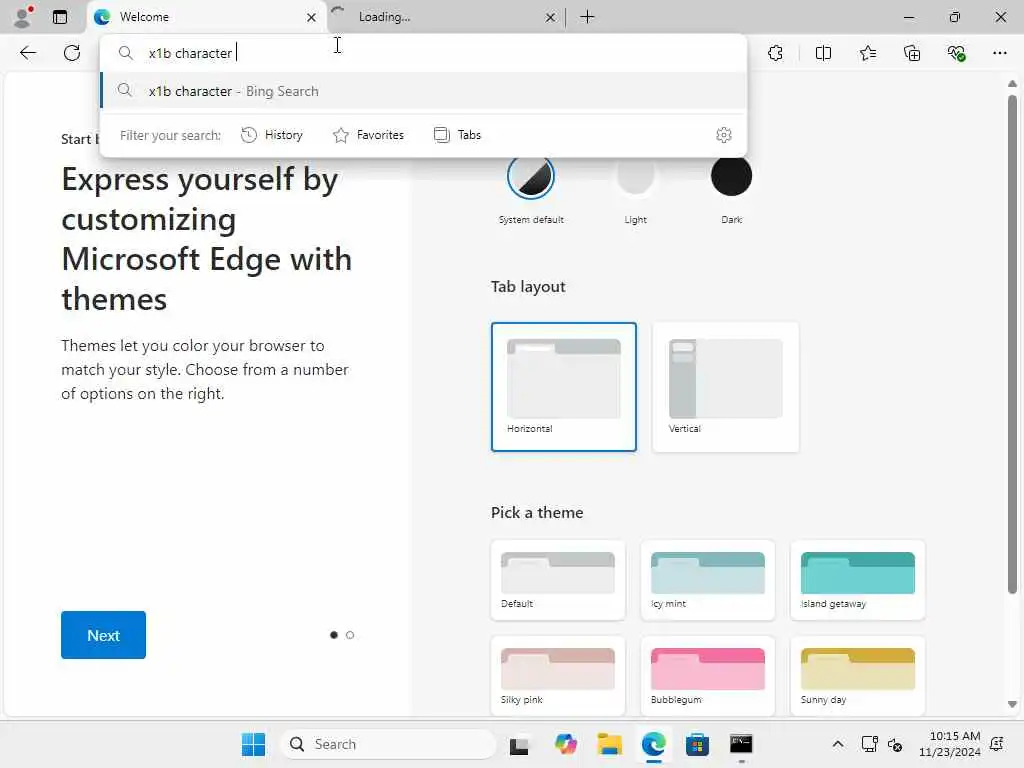Screen dimensions: 1024x768
Task: Select the first page indicator dot
Action: [334, 635]
